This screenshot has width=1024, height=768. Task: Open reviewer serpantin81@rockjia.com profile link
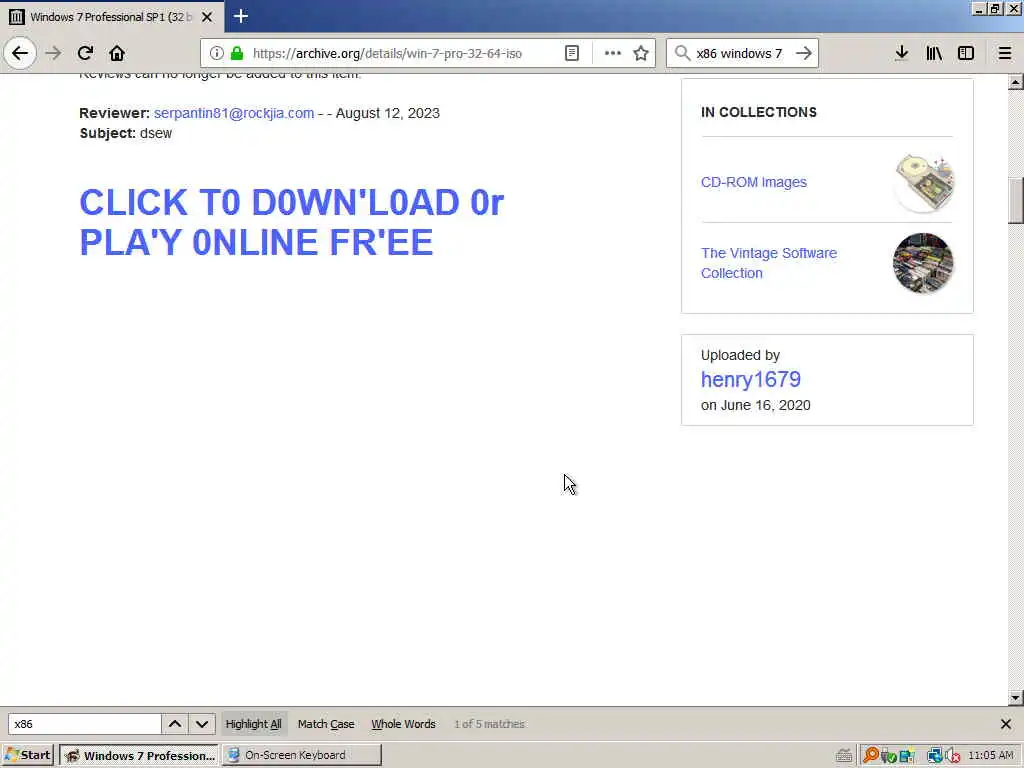click(234, 113)
